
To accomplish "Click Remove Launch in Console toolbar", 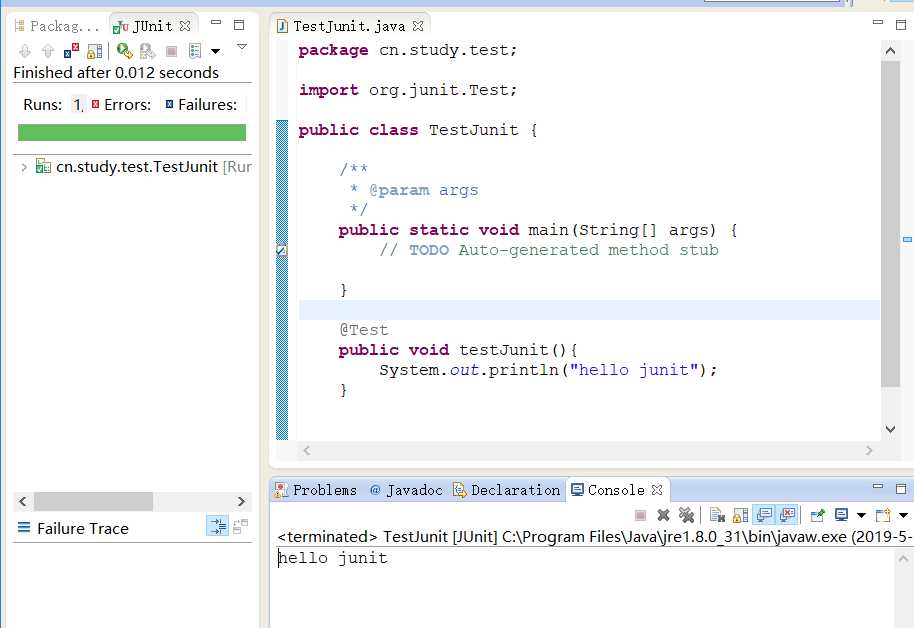I will (x=663, y=515).
